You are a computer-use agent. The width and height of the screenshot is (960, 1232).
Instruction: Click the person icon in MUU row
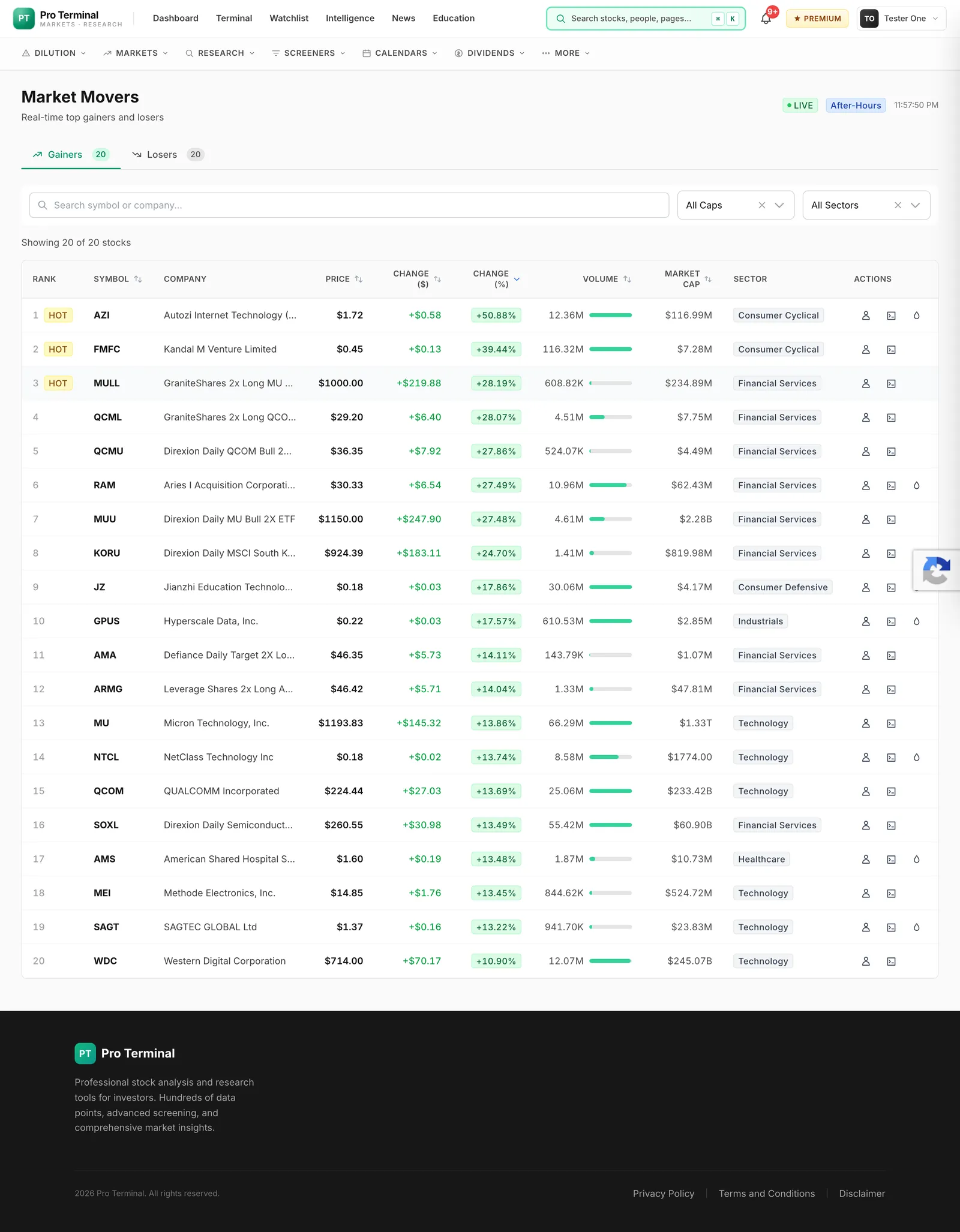tap(866, 519)
